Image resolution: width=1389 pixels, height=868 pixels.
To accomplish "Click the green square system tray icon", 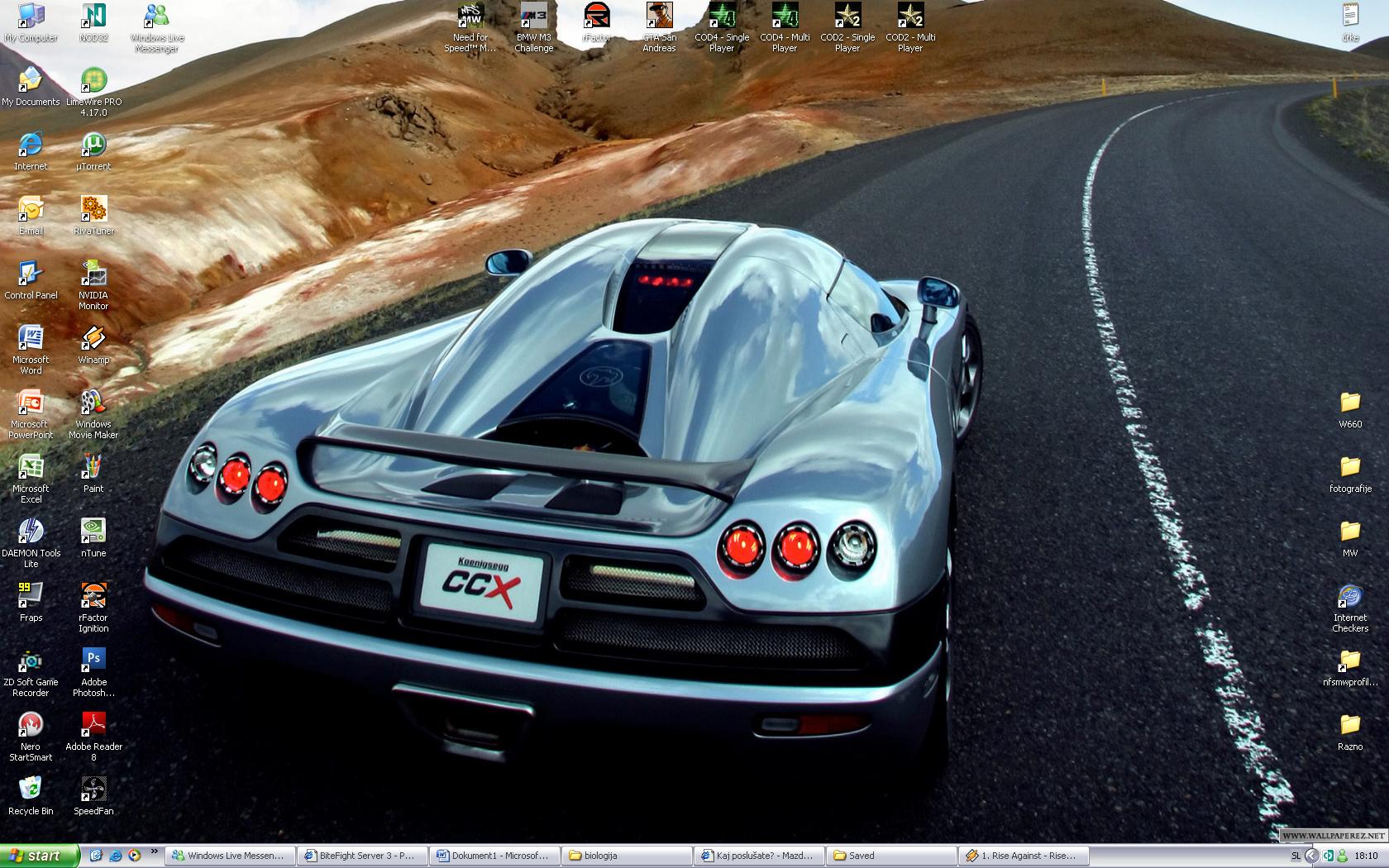I will click(x=1328, y=856).
